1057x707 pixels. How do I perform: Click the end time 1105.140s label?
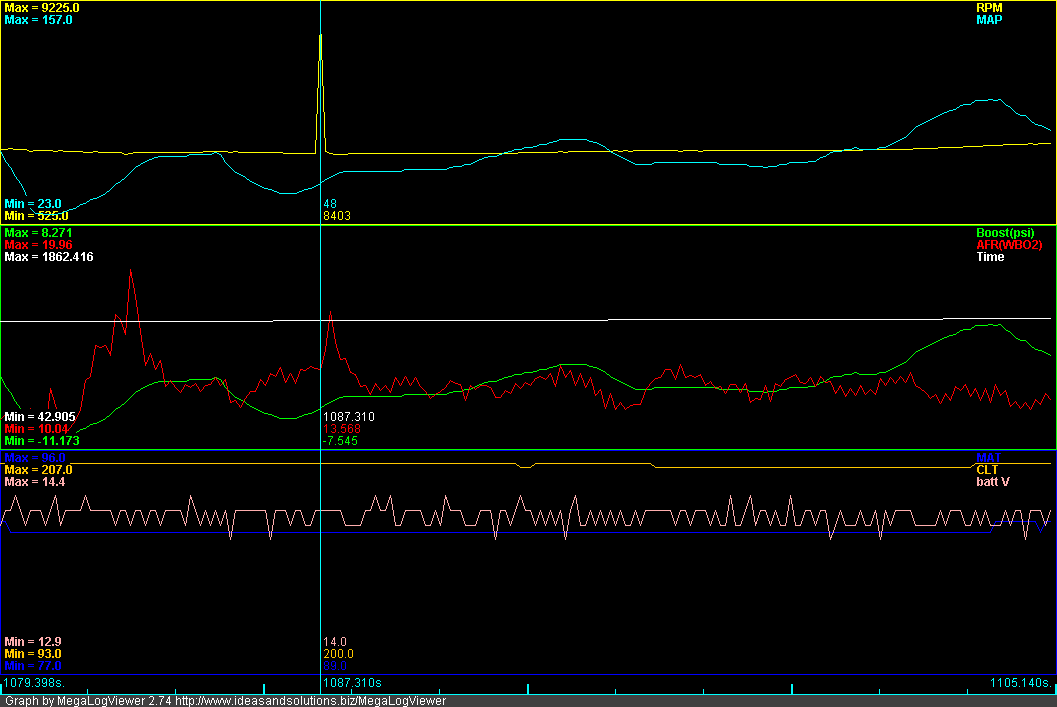(x=1020, y=683)
